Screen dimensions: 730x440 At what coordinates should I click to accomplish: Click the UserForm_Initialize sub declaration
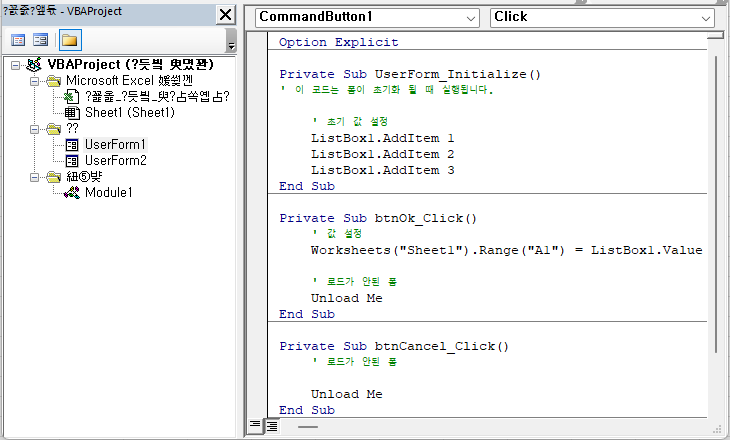point(410,74)
